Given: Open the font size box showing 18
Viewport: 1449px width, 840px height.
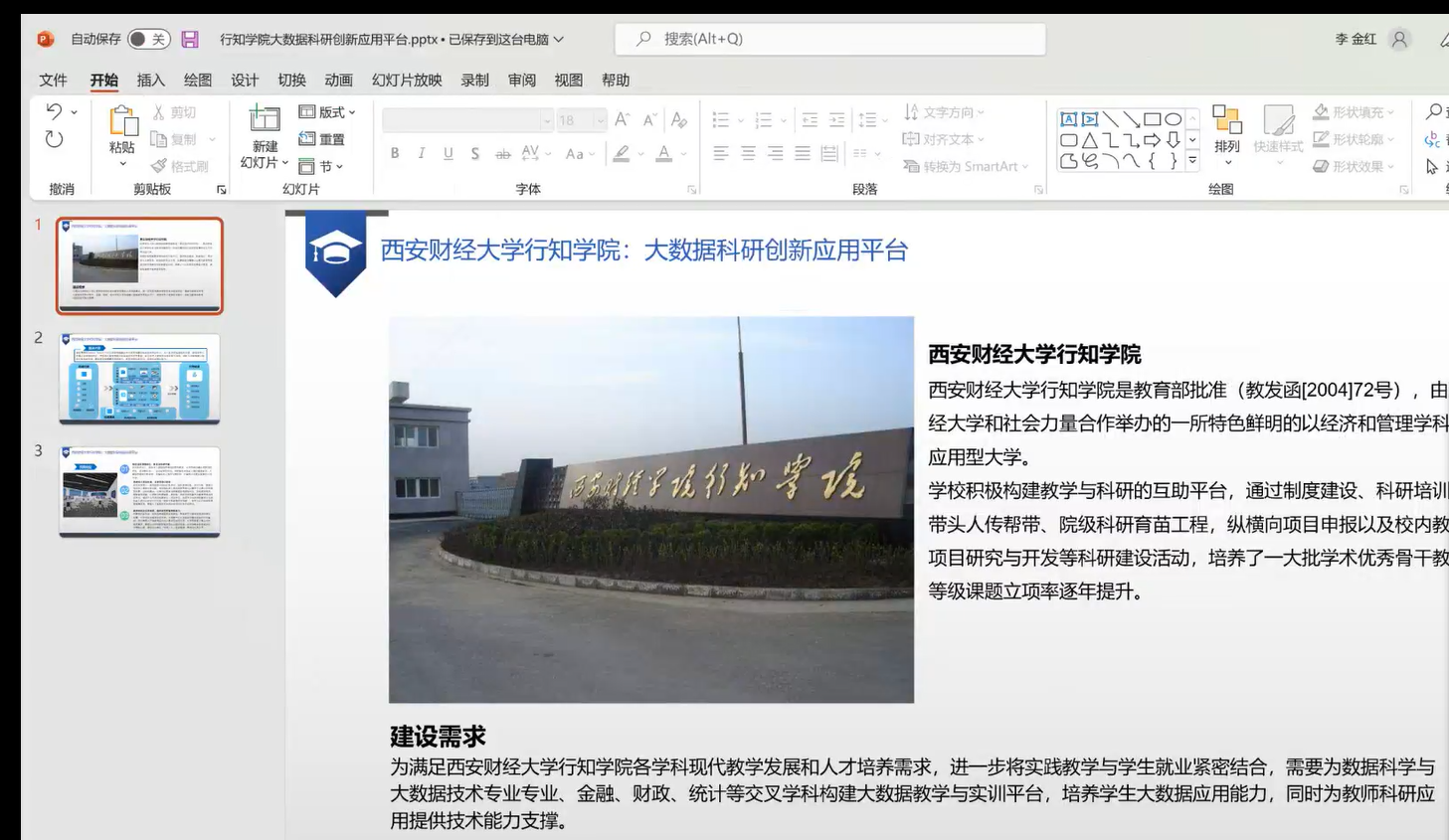Looking at the screenshot, I should 582,120.
